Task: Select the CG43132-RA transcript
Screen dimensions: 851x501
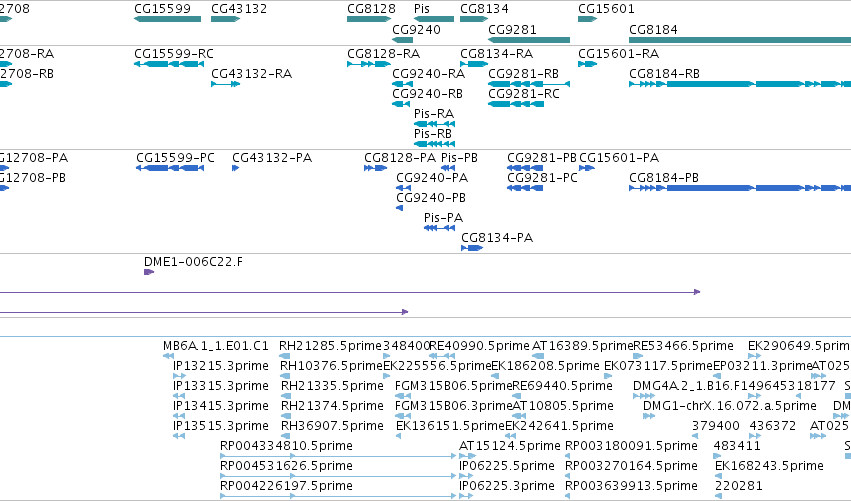Action: (x=226, y=84)
